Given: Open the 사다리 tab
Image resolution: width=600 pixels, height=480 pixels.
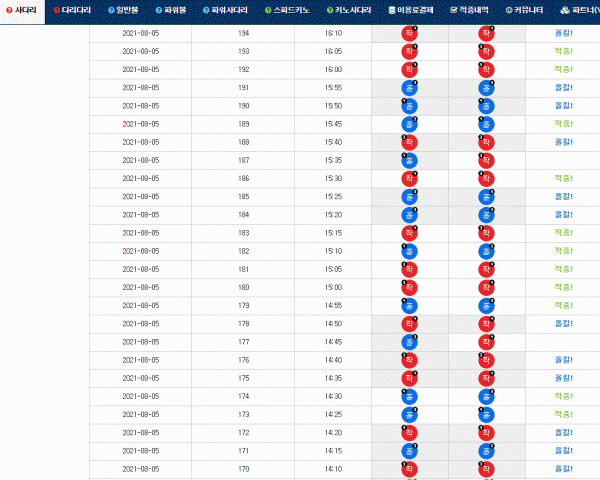Looking at the screenshot, I should pyautogui.click(x=22, y=10).
